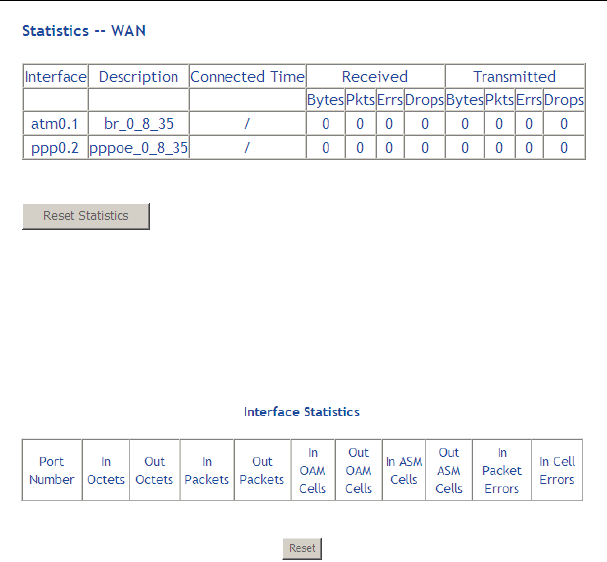The width and height of the screenshot is (607, 562).
Task: Select the atm0.1 interface cell
Action: pyautogui.click(x=55, y=124)
